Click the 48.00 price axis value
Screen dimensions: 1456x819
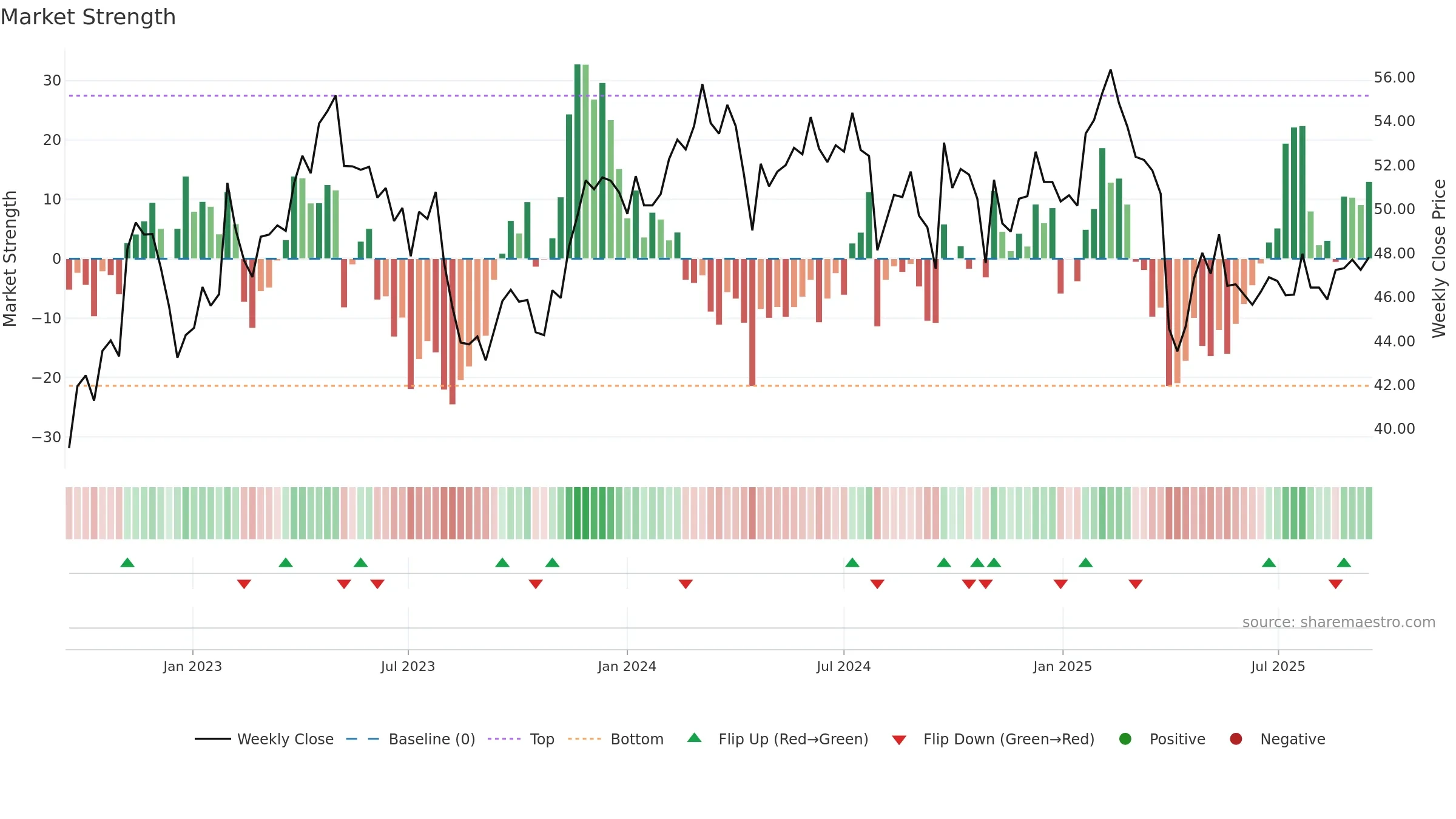pos(1394,253)
